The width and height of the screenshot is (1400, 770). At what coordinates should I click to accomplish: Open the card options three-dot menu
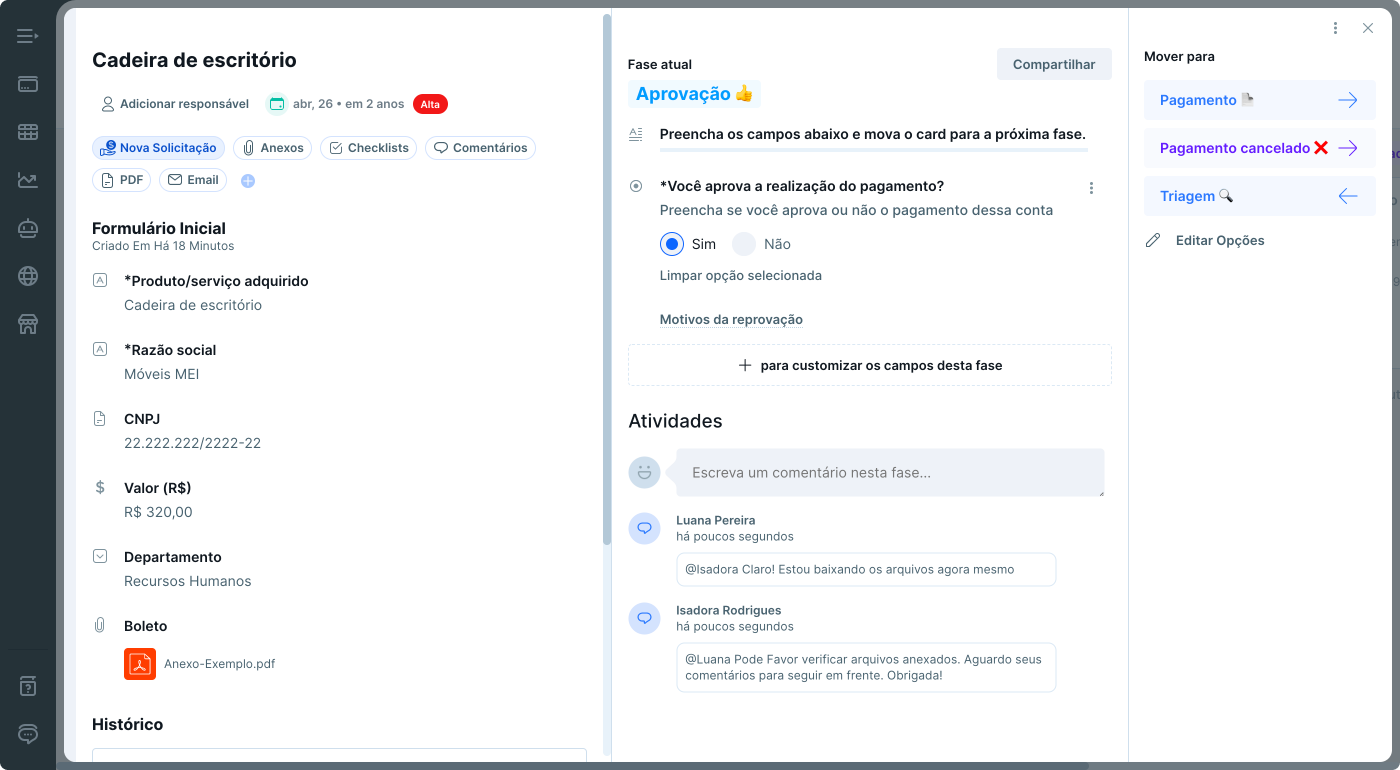(x=1335, y=29)
